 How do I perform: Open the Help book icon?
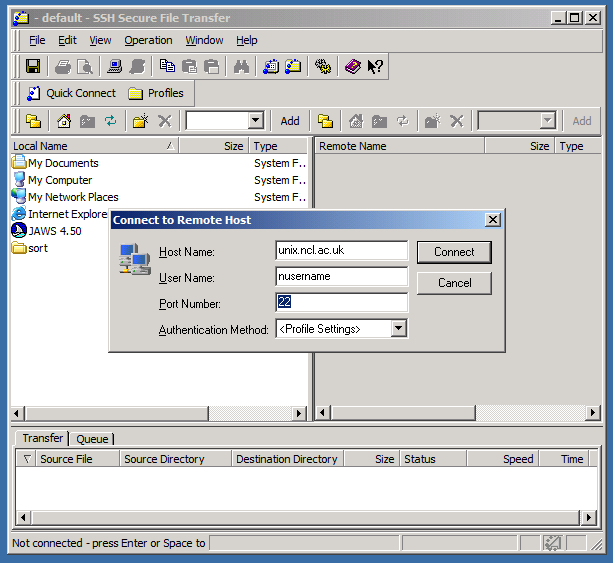click(x=352, y=67)
